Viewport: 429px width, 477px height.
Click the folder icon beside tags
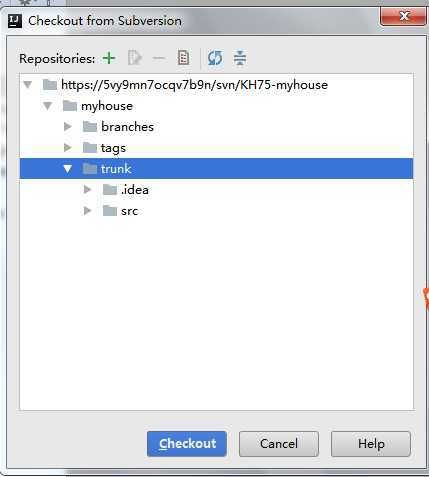point(90,148)
